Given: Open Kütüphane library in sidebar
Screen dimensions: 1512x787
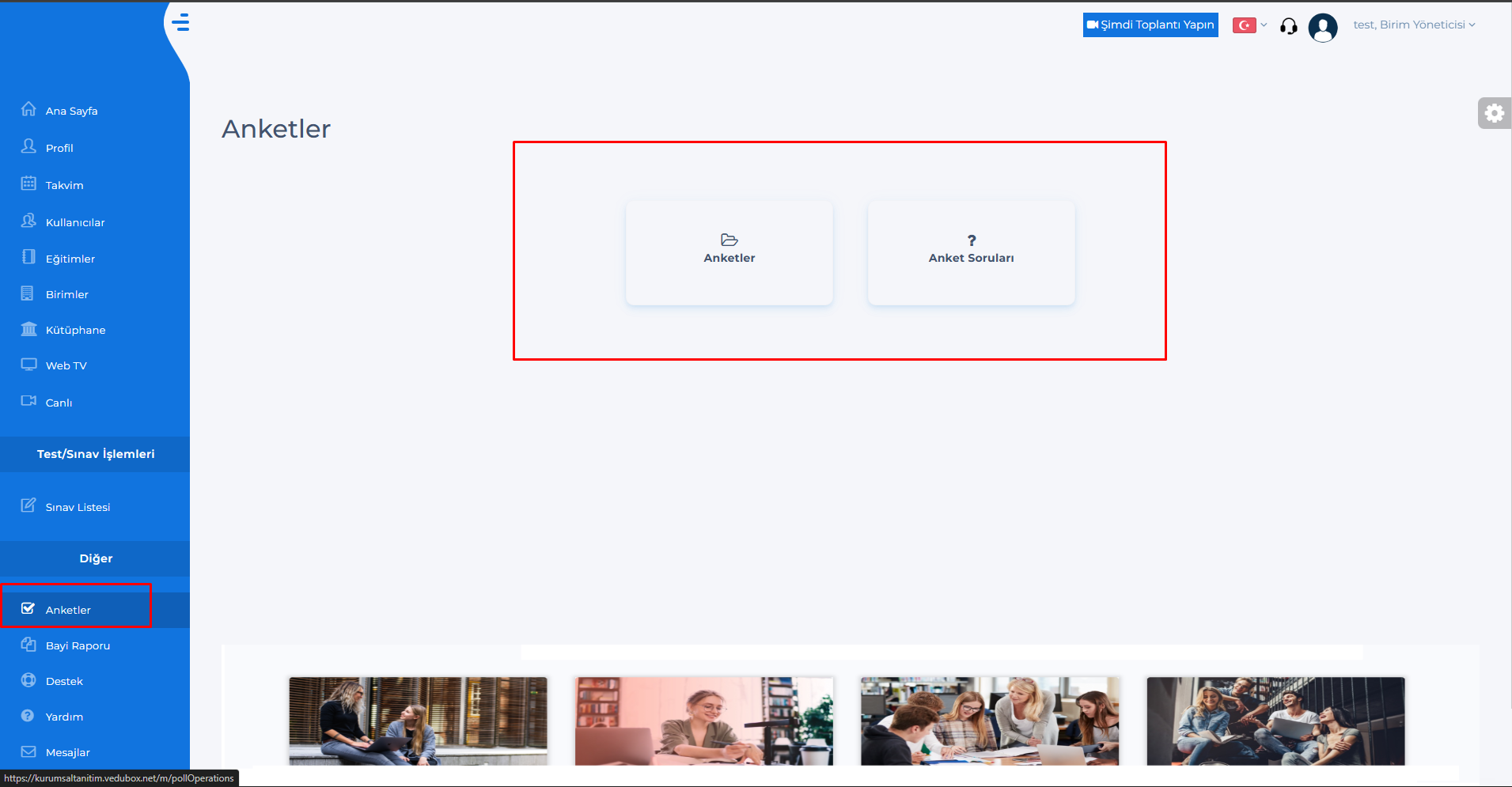Looking at the screenshot, I should pos(75,330).
